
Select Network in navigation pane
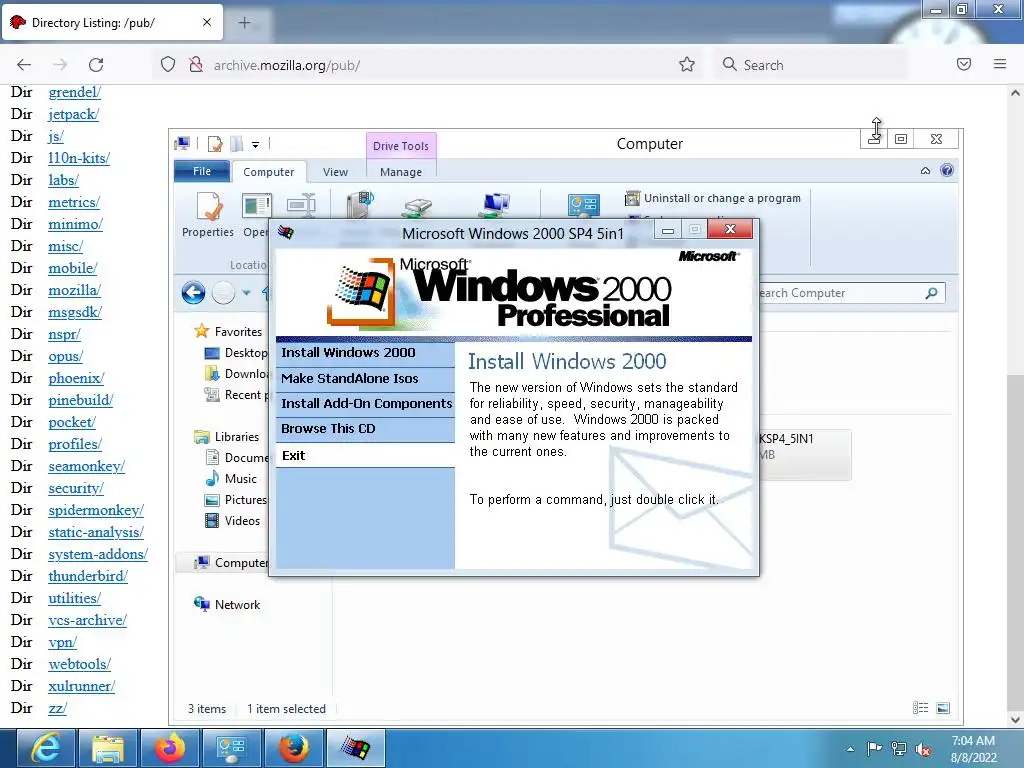(227, 605)
